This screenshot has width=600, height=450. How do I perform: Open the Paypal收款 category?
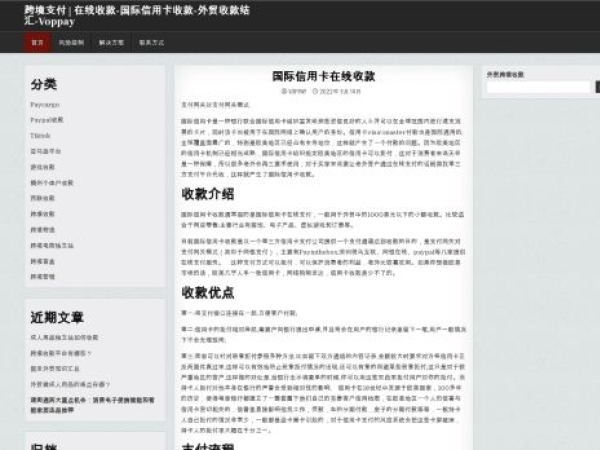point(47,119)
